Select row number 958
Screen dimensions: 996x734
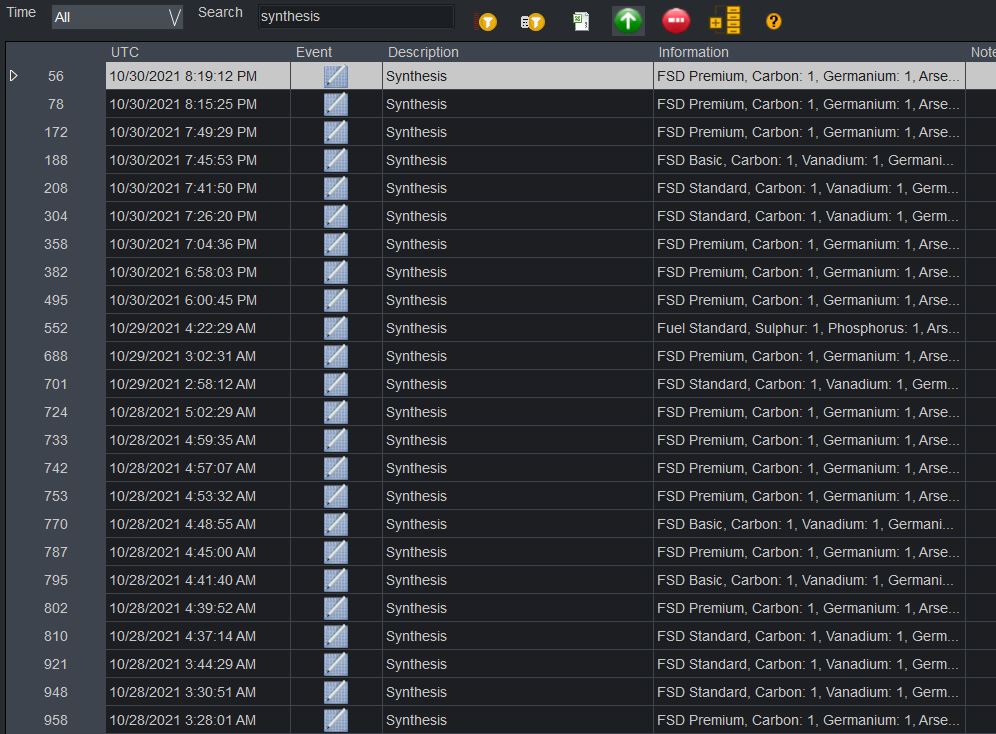pyautogui.click(x=56, y=720)
